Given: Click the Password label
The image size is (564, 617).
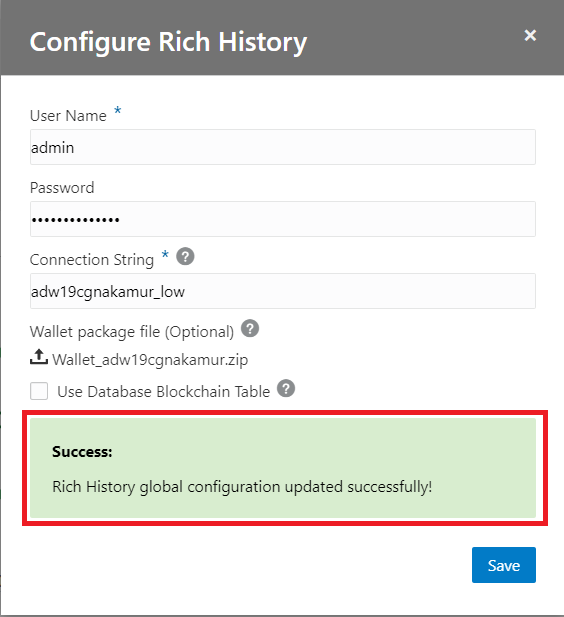Looking at the screenshot, I should click(x=62, y=188).
